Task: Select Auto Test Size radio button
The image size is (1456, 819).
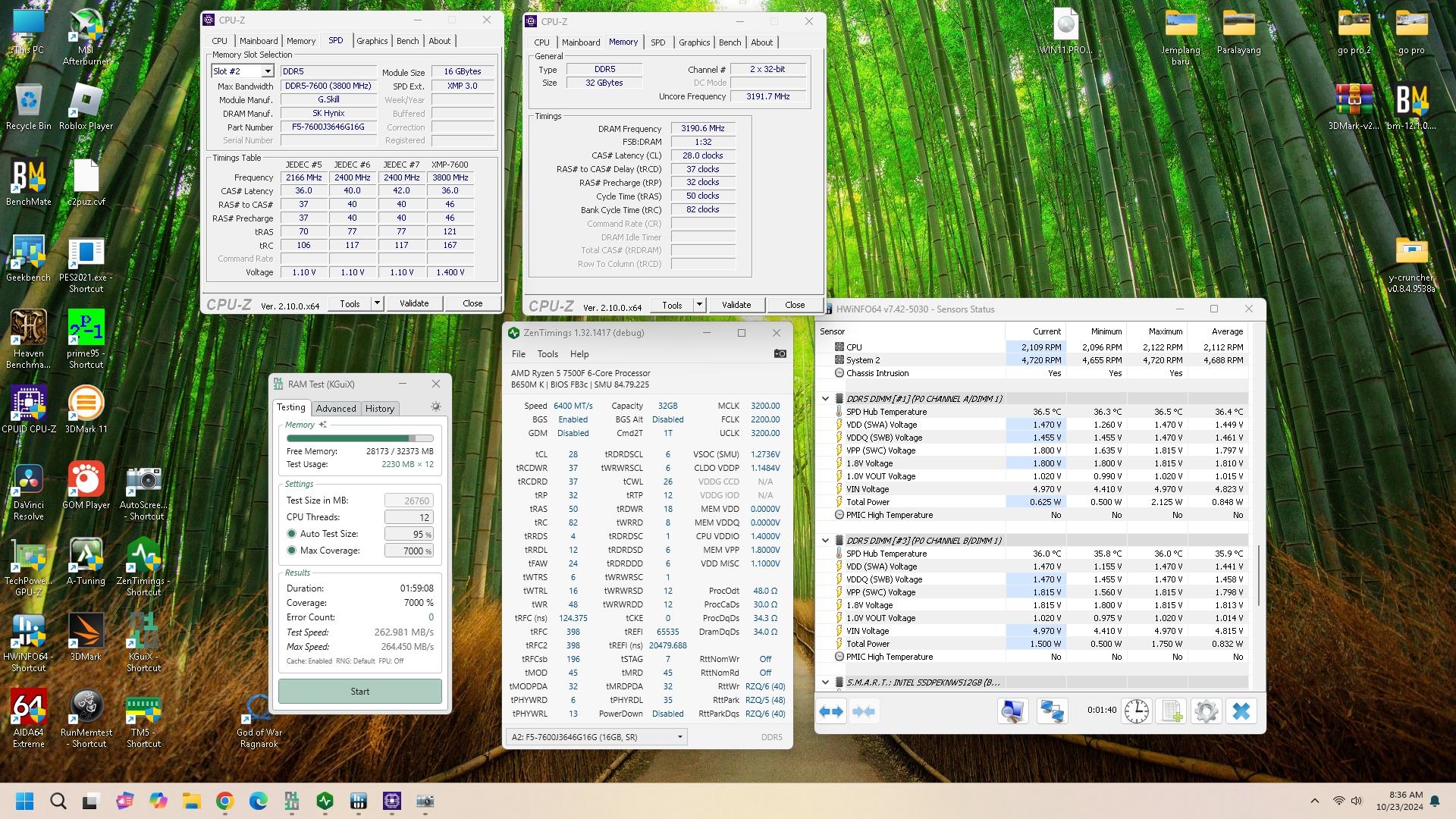Action: pos(291,534)
